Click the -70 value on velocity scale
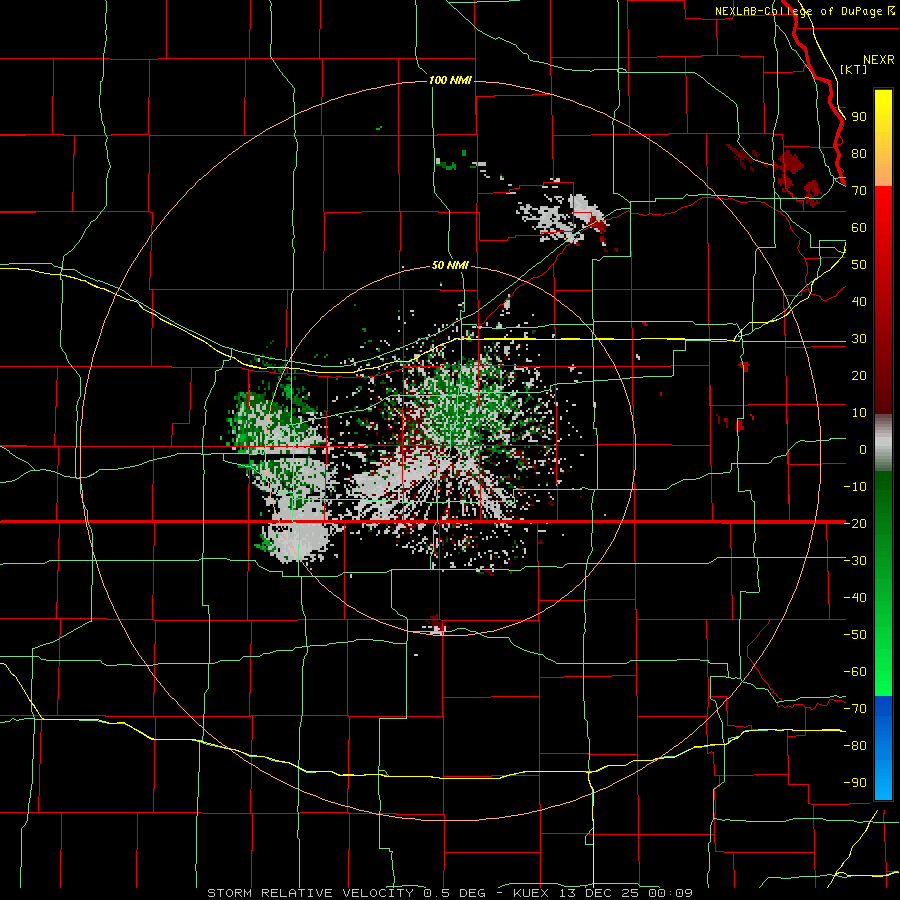 click(x=855, y=709)
